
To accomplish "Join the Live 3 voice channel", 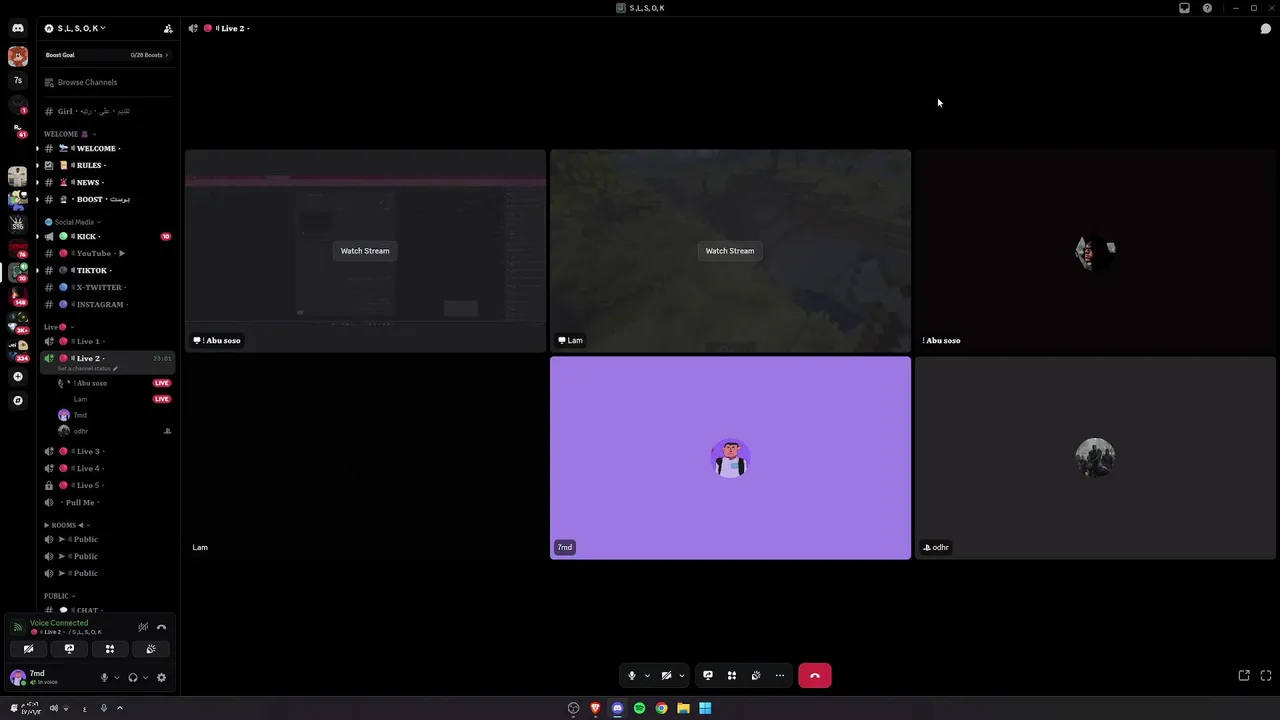I will click(108, 451).
